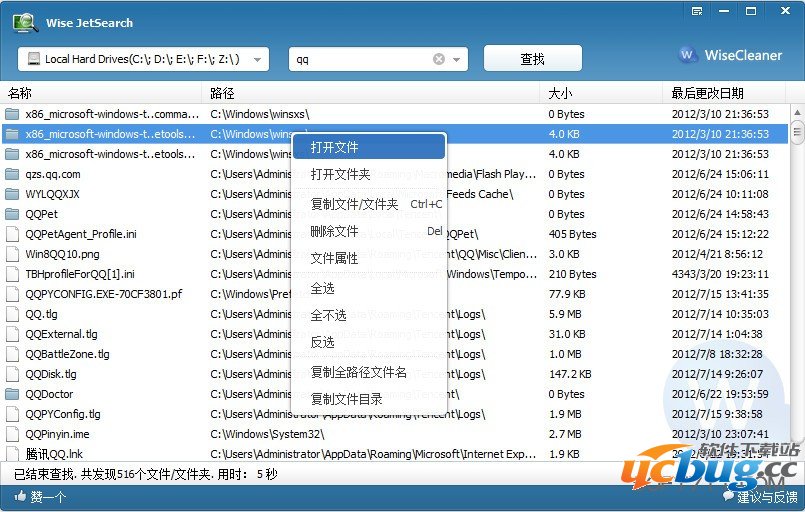
Task: Sort by the 最后更改日期 column header
Action: click(724, 93)
